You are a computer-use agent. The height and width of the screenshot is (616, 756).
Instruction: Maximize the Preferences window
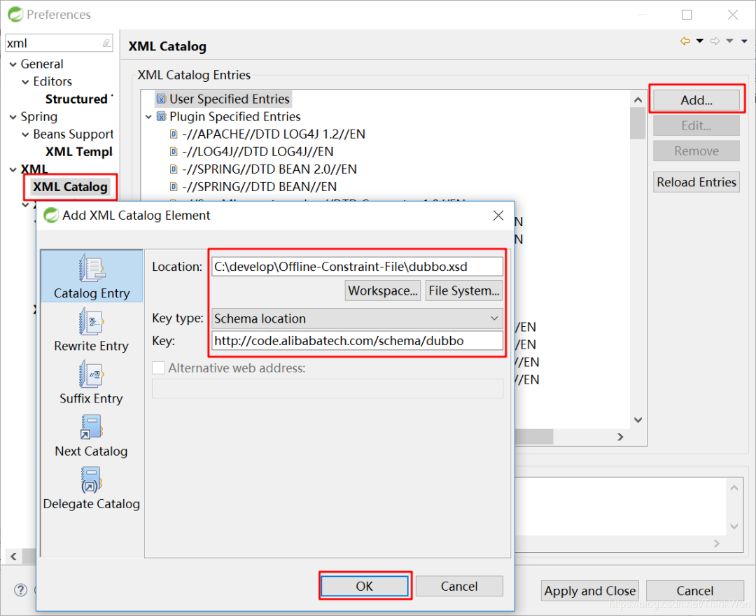(x=687, y=15)
